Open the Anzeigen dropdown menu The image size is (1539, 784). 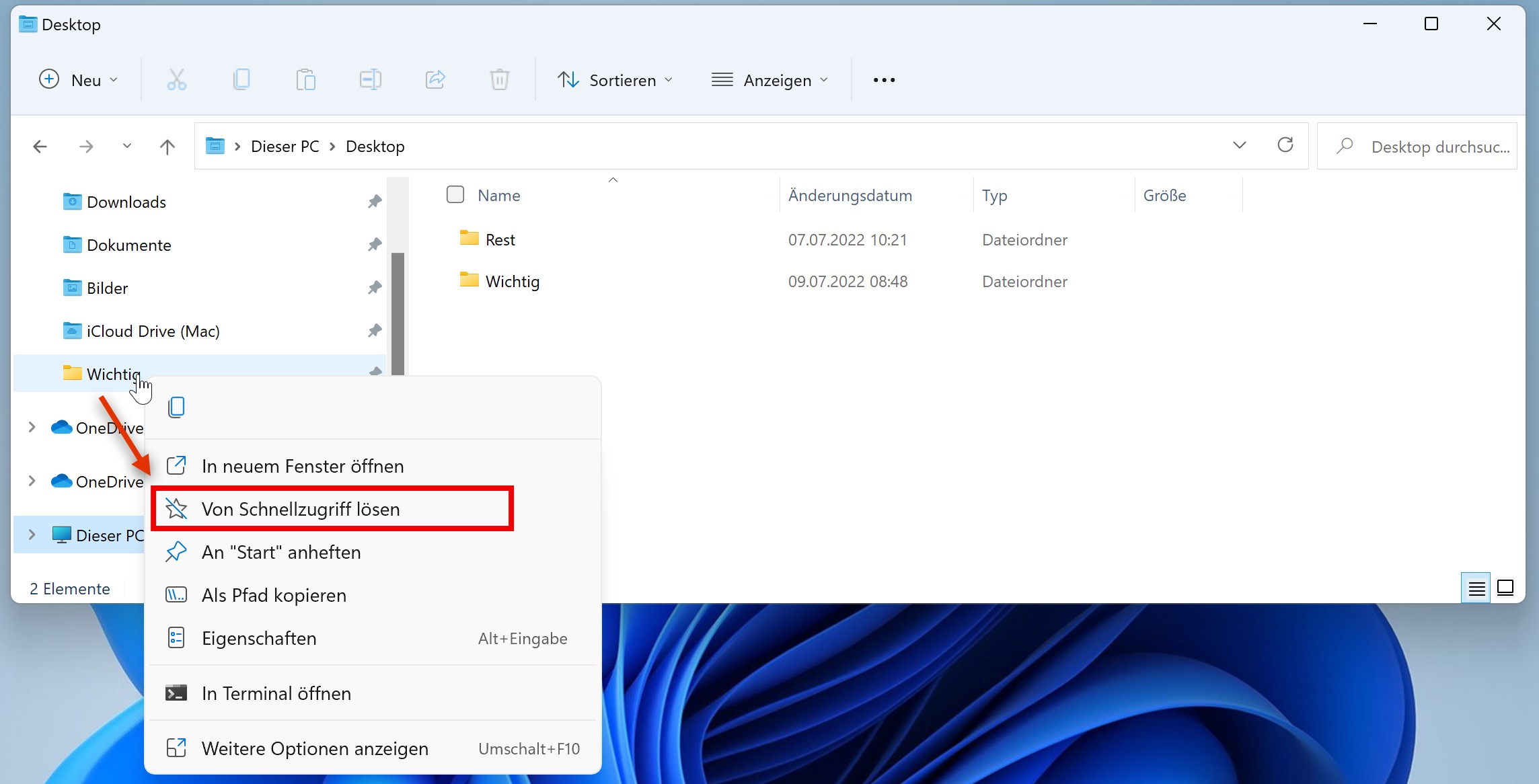click(769, 80)
